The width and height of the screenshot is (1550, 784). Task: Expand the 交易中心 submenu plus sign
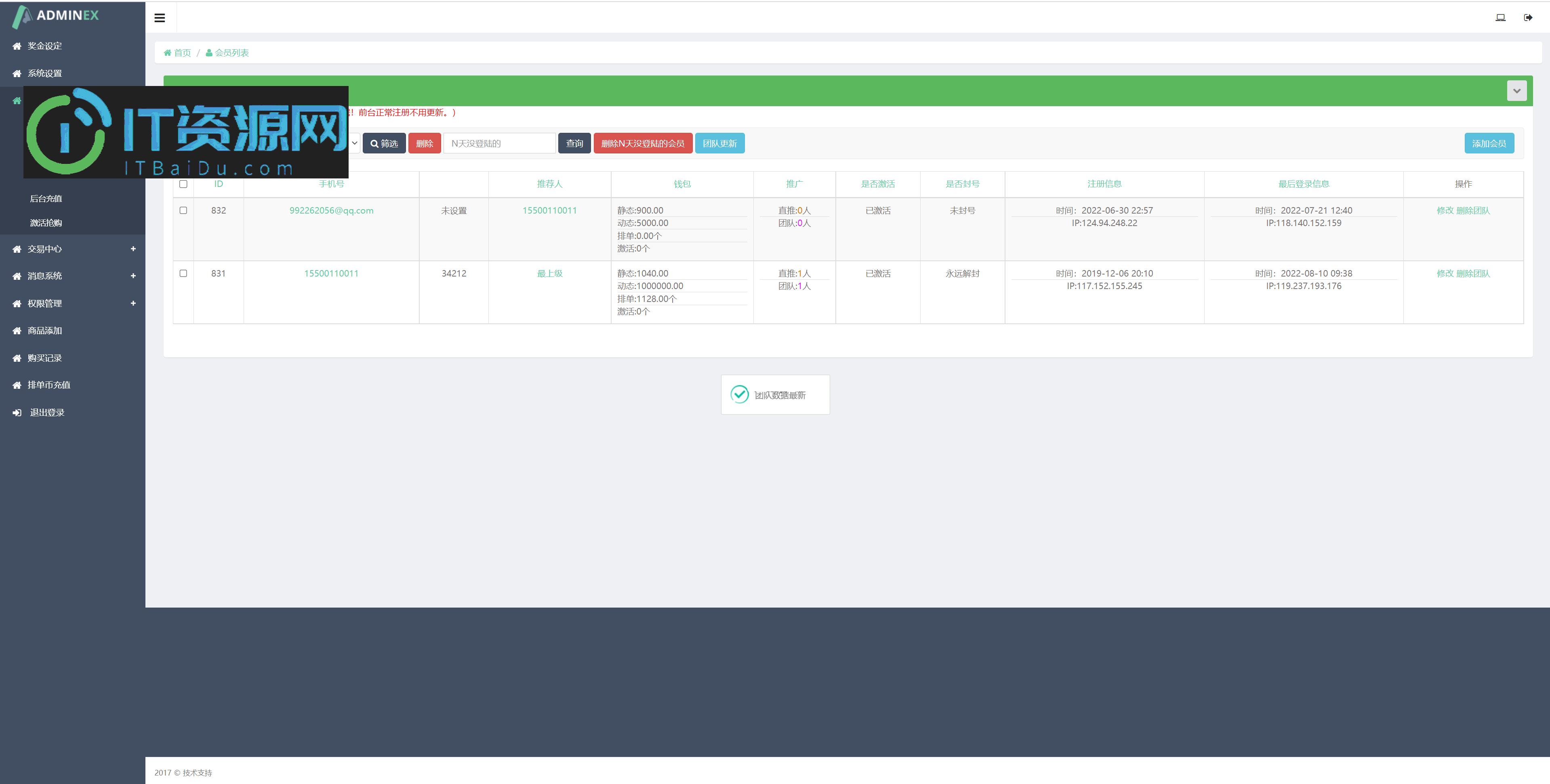click(133, 249)
